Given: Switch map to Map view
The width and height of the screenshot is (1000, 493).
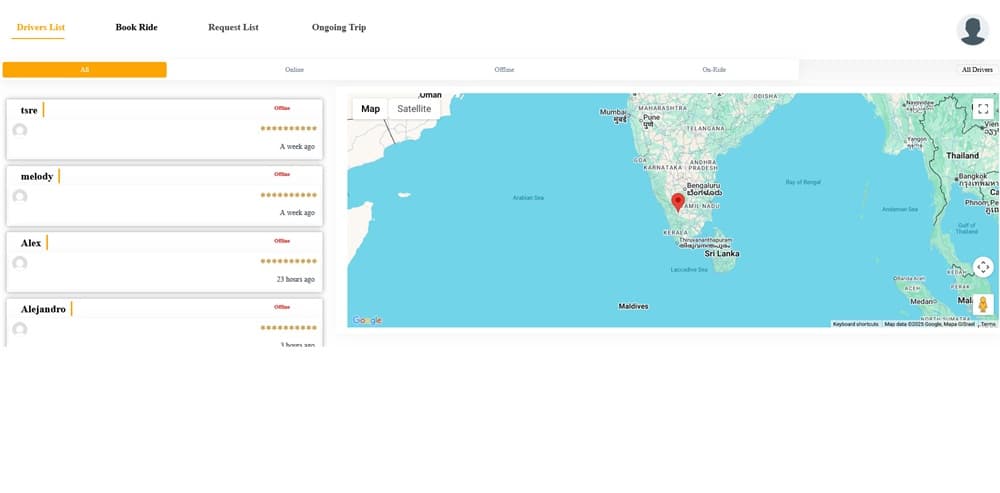Looking at the screenshot, I should [370, 109].
